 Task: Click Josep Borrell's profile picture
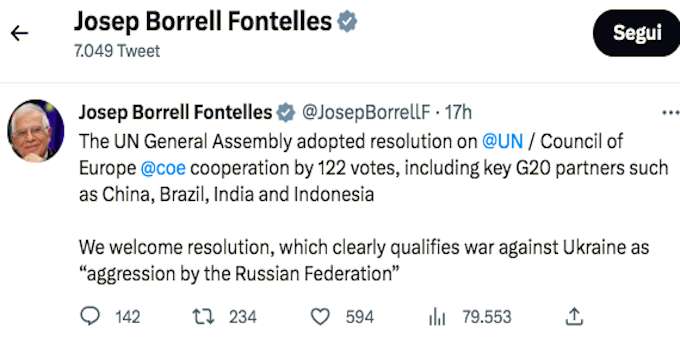(36, 131)
